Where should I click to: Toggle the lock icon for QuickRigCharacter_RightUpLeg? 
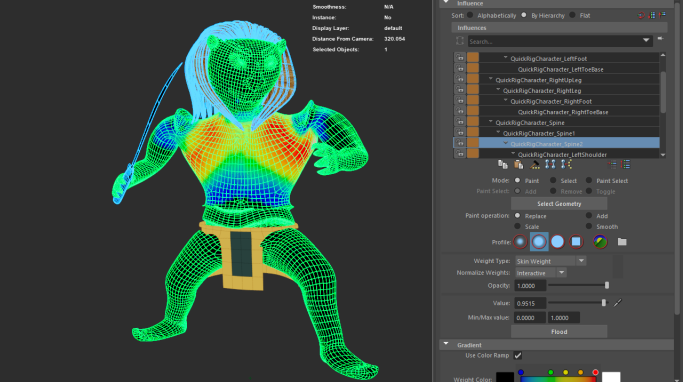click(460, 79)
